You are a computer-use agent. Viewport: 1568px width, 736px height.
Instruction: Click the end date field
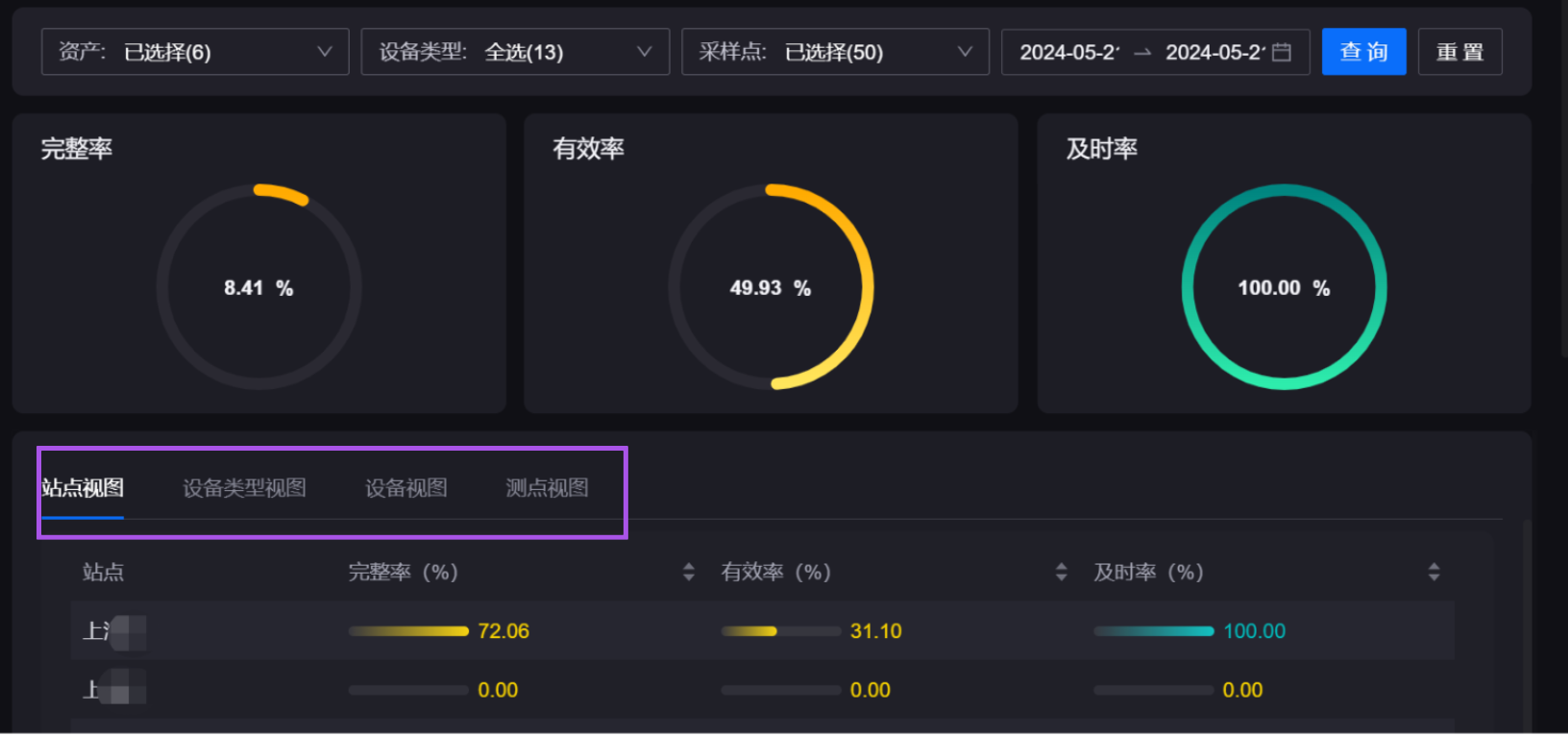[x=1214, y=53]
